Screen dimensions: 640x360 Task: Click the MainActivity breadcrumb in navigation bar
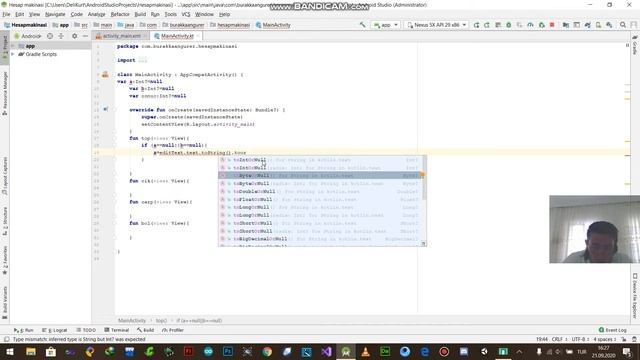(x=273, y=25)
